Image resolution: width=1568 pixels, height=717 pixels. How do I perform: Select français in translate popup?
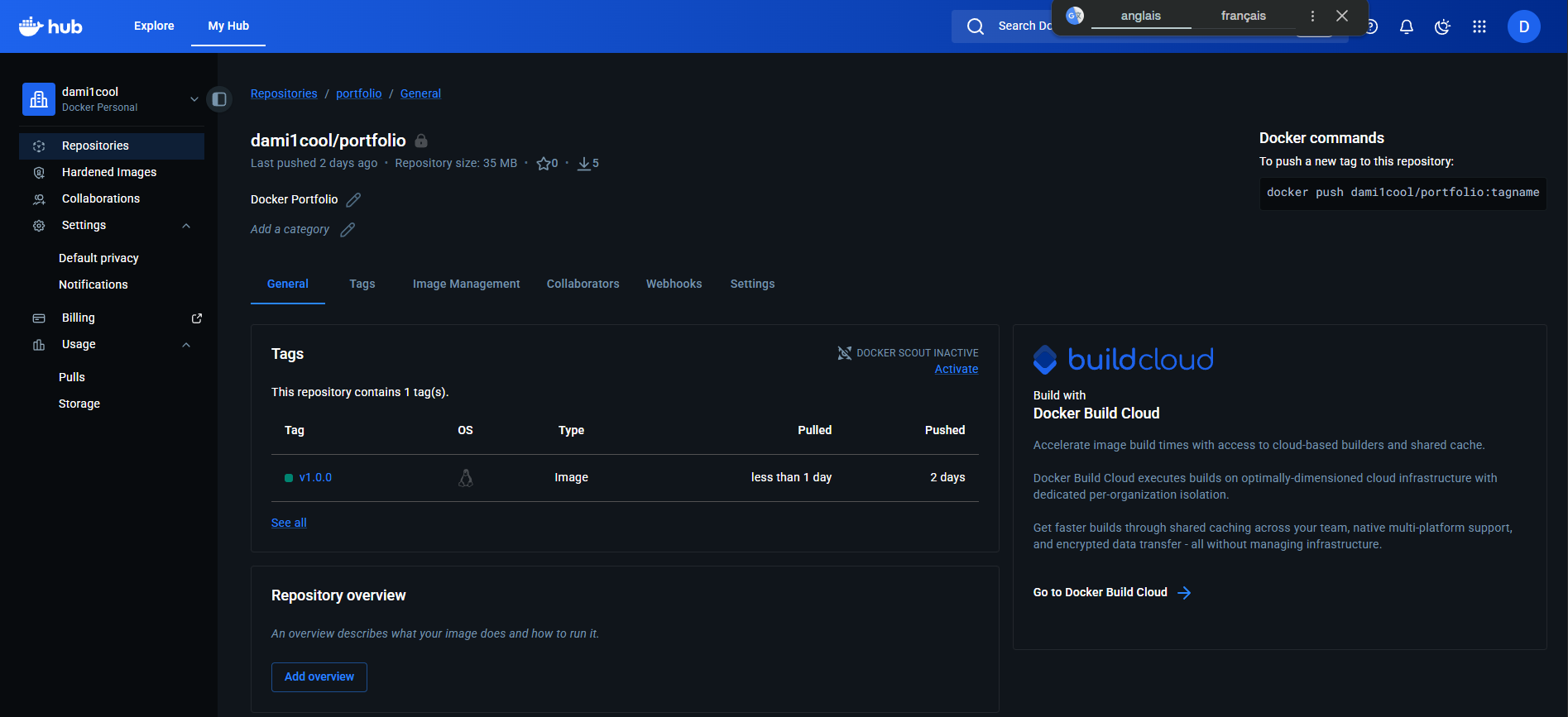(1244, 17)
